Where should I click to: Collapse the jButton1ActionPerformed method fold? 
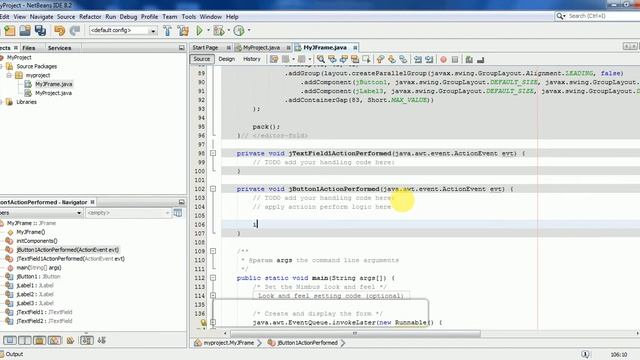tap(213, 189)
